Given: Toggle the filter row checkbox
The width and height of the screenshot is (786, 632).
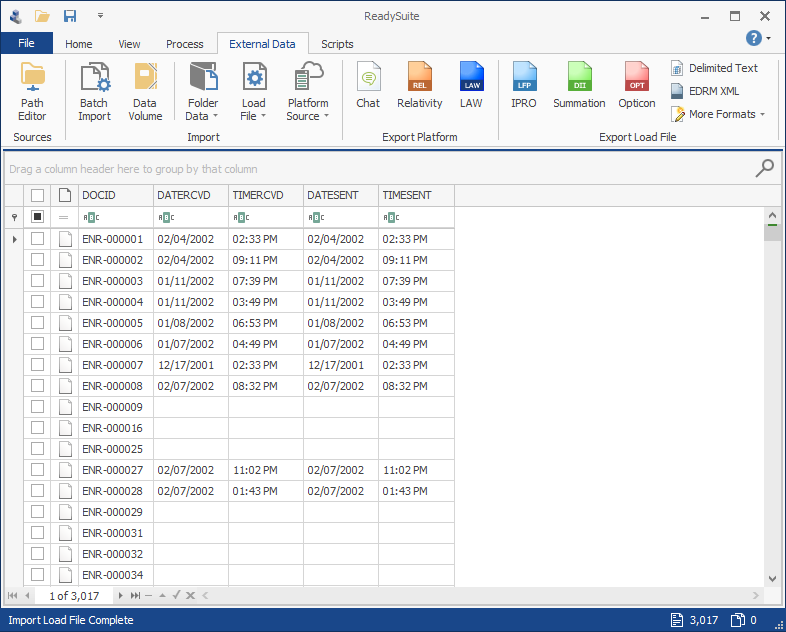Looking at the screenshot, I should tap(37, 217).
